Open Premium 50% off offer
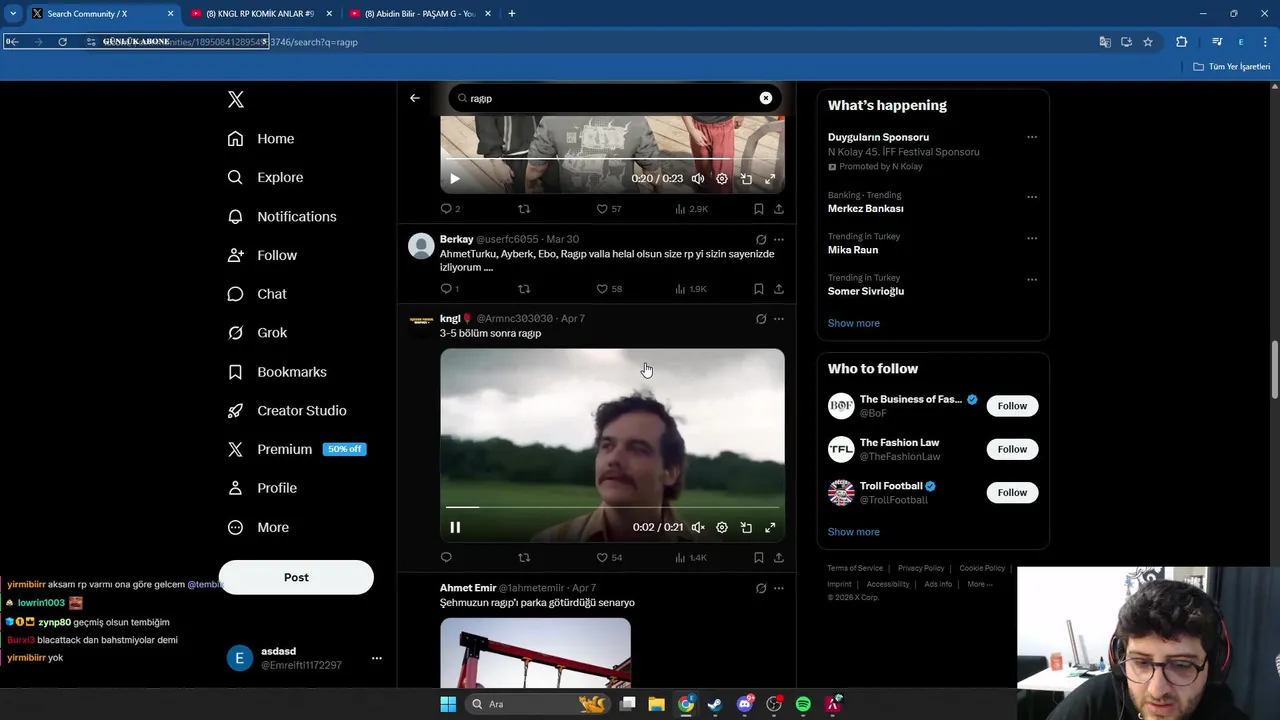This screenshot has width=1280, height=720. pos(296,449)
